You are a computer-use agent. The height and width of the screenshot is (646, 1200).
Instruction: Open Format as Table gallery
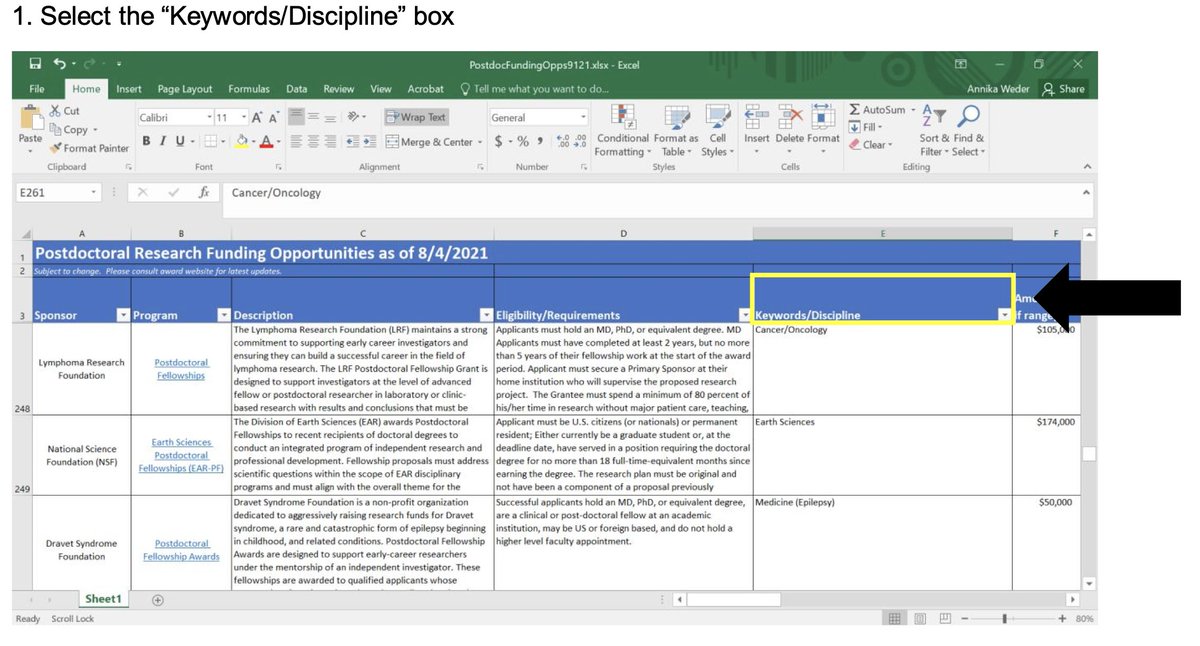click(x=676, y=131)
